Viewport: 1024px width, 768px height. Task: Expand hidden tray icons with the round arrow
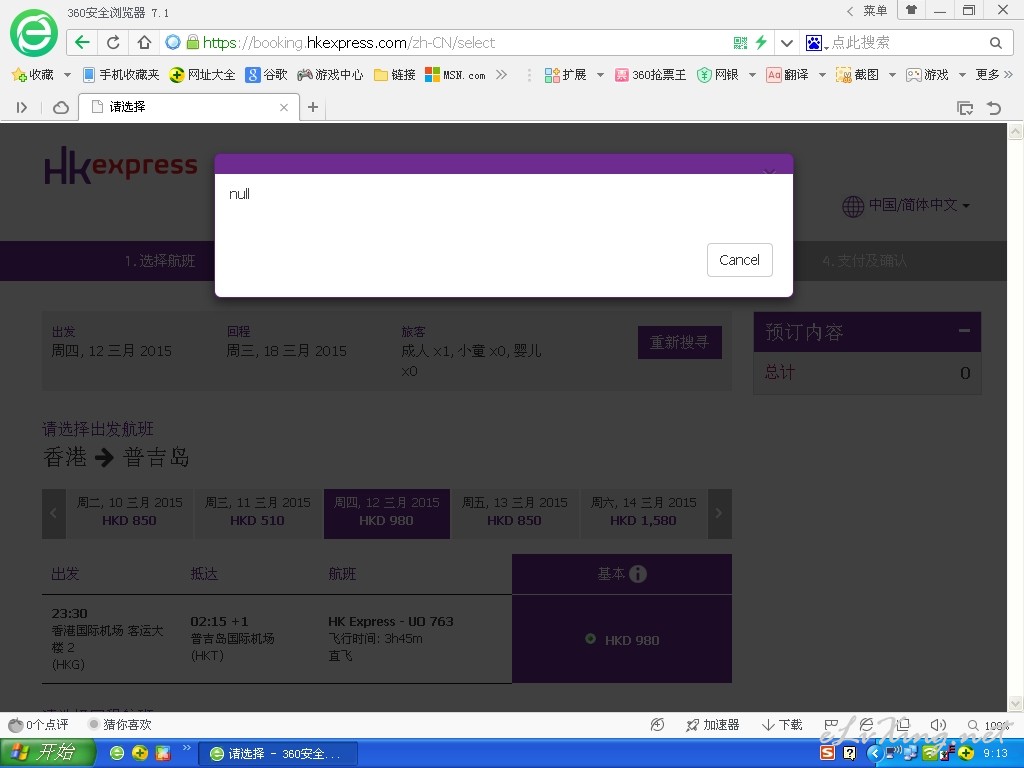[875, 753]
